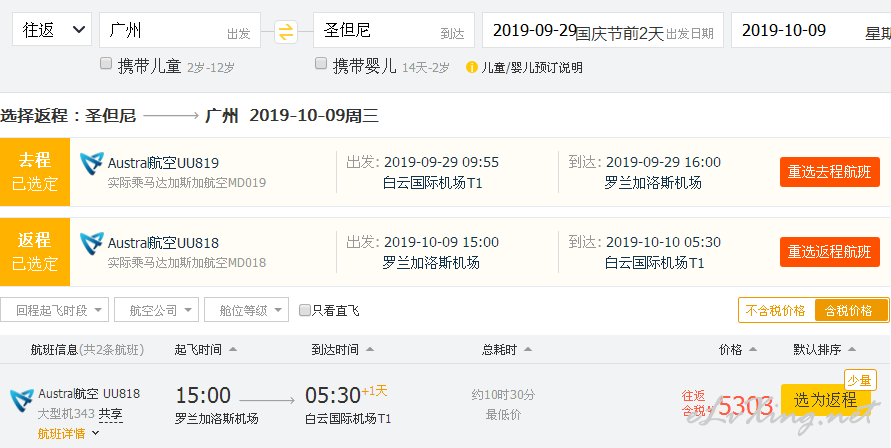Sort by arrival time arrow
891x448 pixels.
click(x=370, y=350)
